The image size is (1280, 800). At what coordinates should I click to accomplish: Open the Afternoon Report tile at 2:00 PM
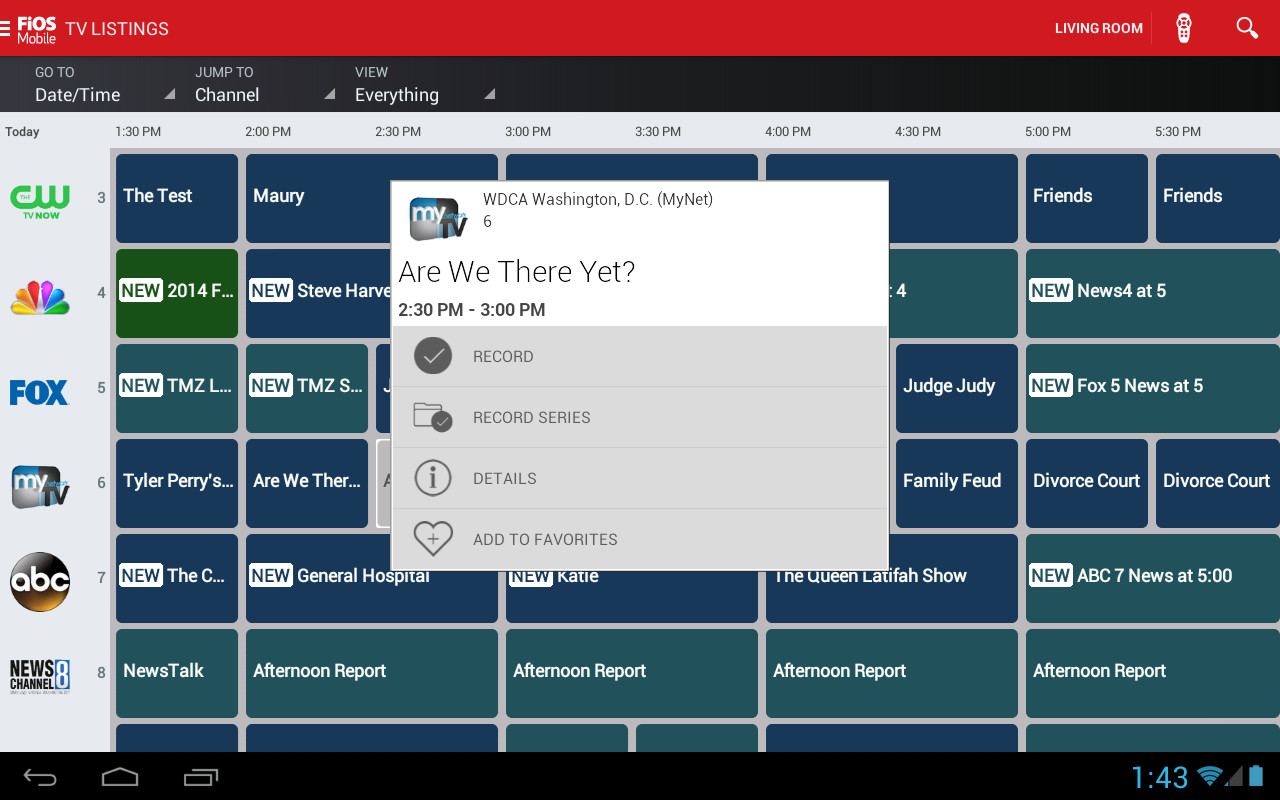372,673
